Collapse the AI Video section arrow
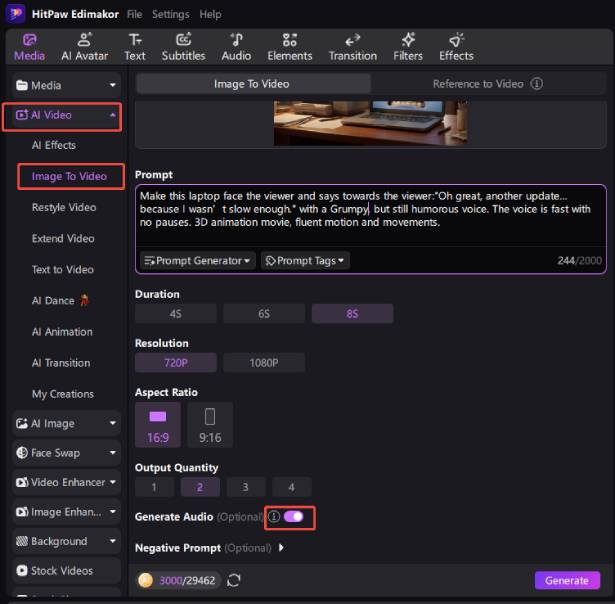Viewport: 615px width, 604px height. click(113, 115)
